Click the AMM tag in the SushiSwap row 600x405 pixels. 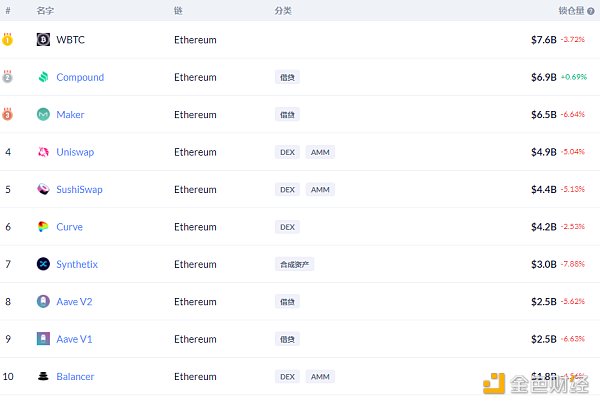tap(320, 190)
